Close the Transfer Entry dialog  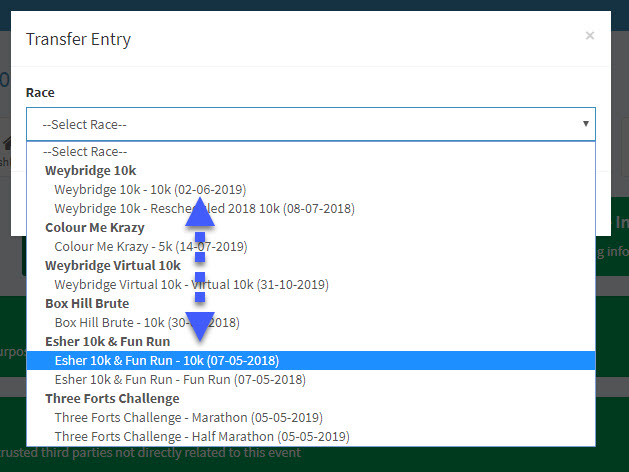(589, 36)
